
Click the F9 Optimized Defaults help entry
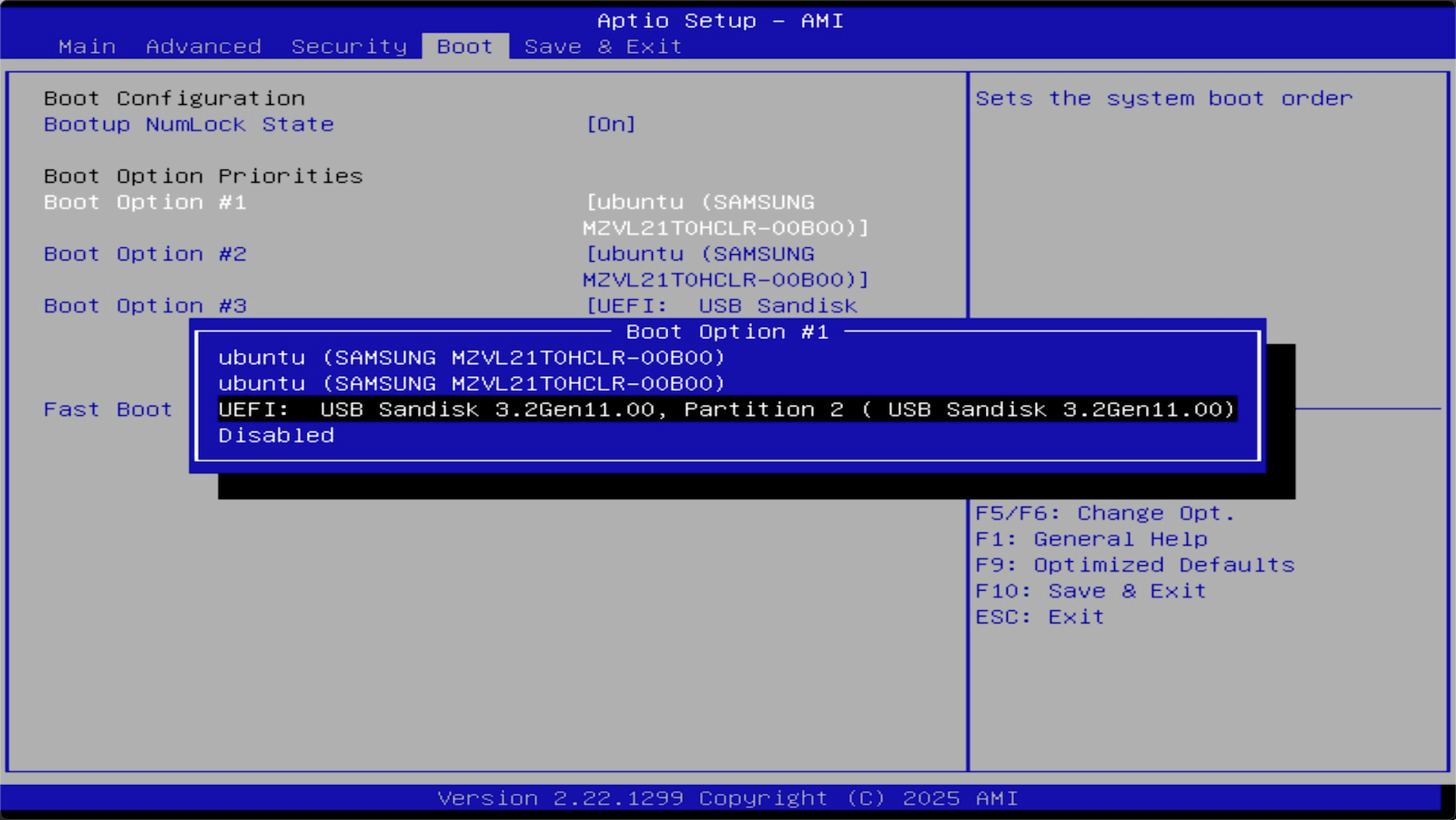pyautogui.click(x=1135, y=564)
